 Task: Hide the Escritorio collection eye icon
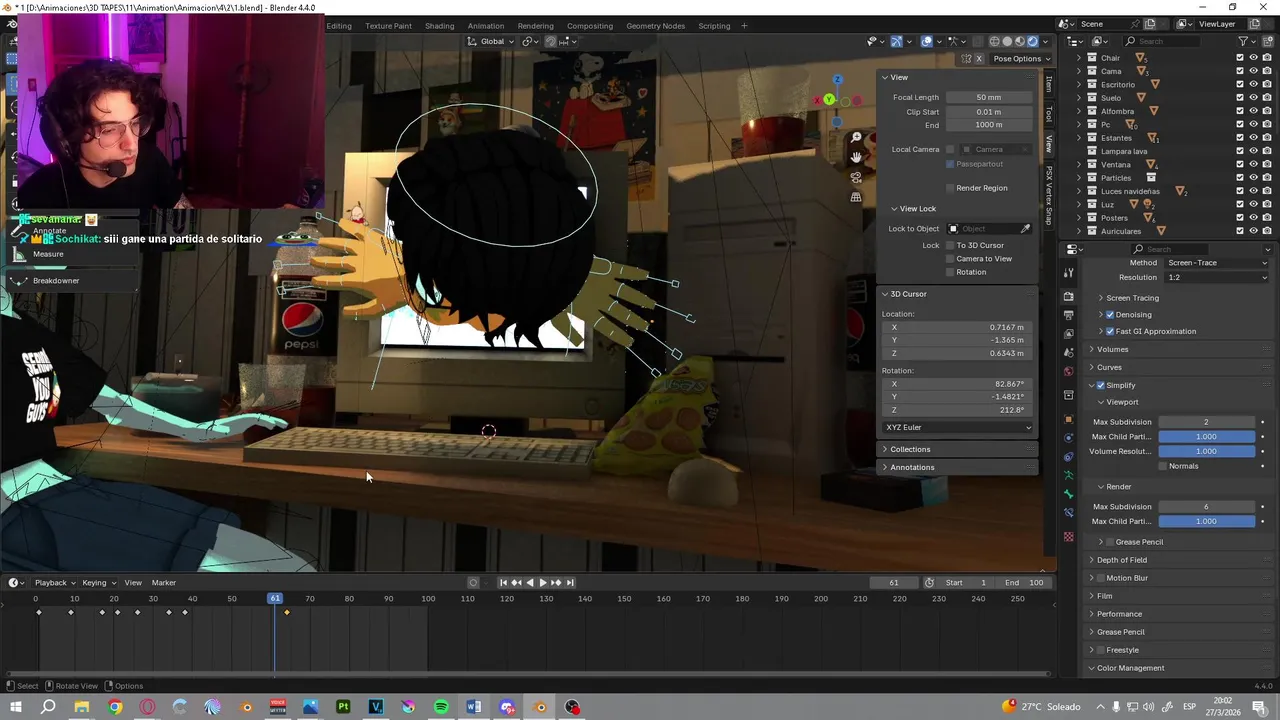[x=1253, y=85]
